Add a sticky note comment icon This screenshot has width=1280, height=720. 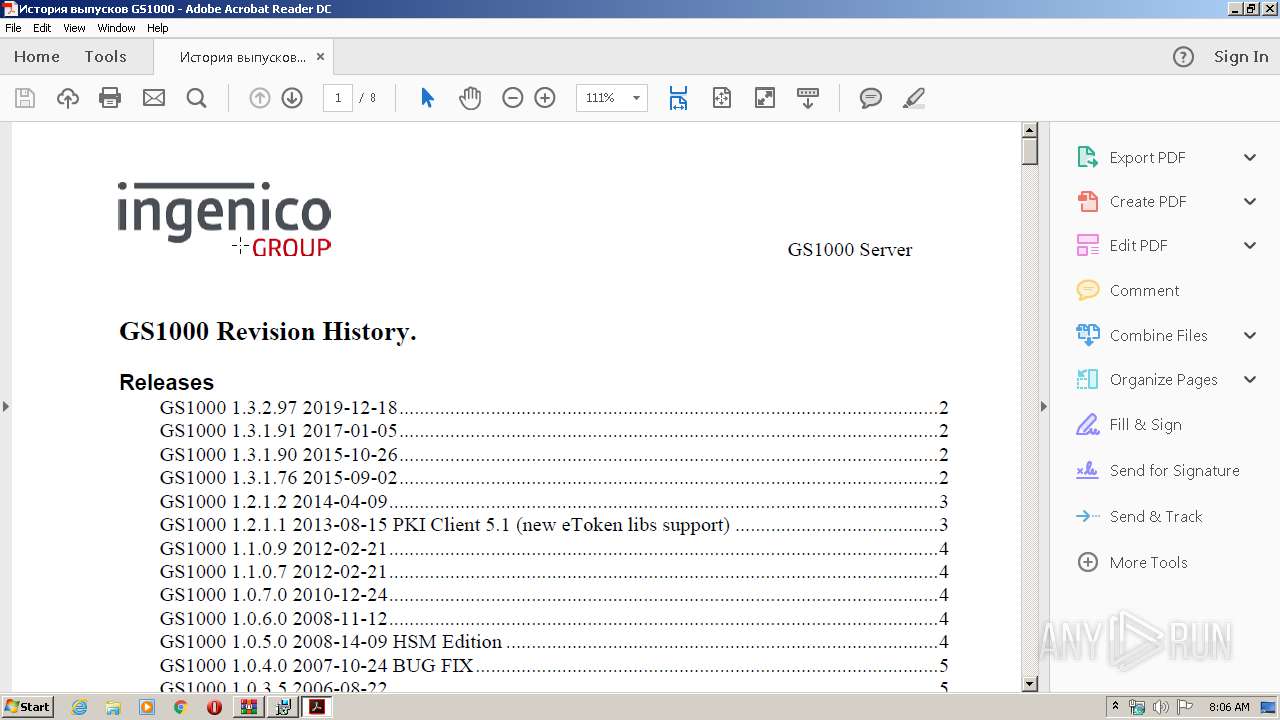[871, 98]
